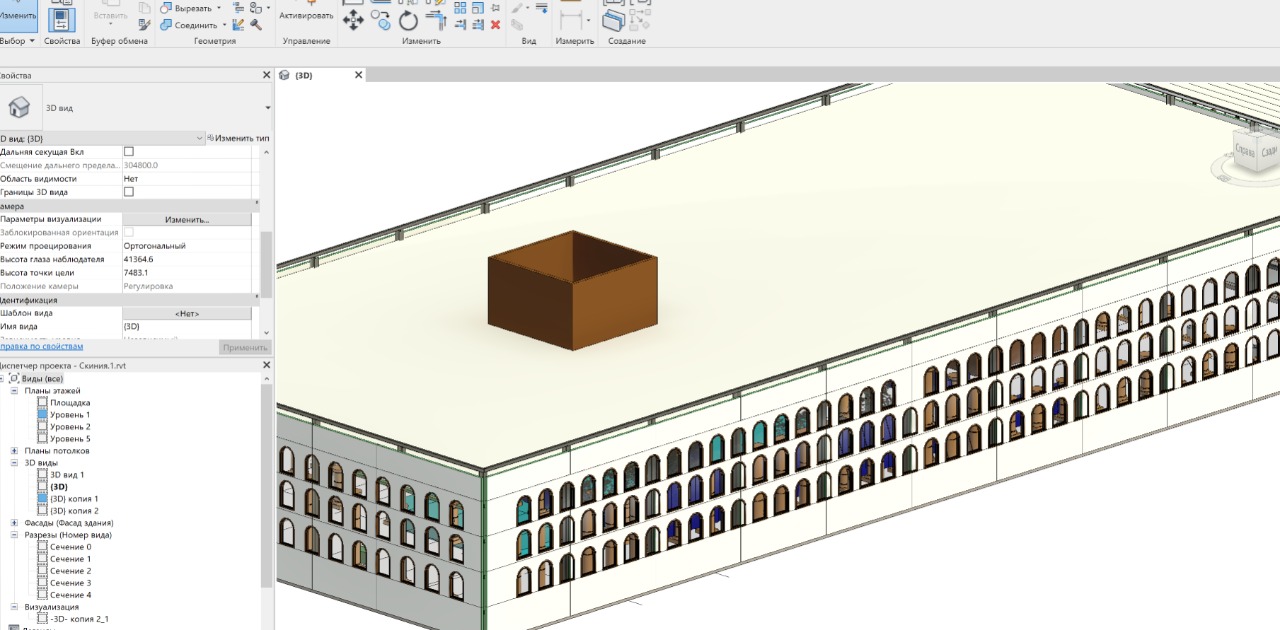Collapse the "Планы этажей" tree node
1280x630 pixels.
point(15,391)
